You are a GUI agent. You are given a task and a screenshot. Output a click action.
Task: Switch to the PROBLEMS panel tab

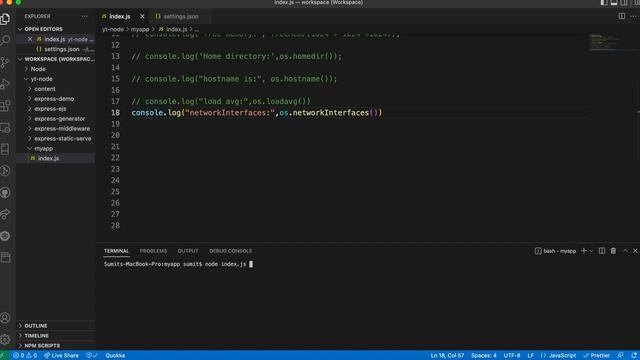153,251
